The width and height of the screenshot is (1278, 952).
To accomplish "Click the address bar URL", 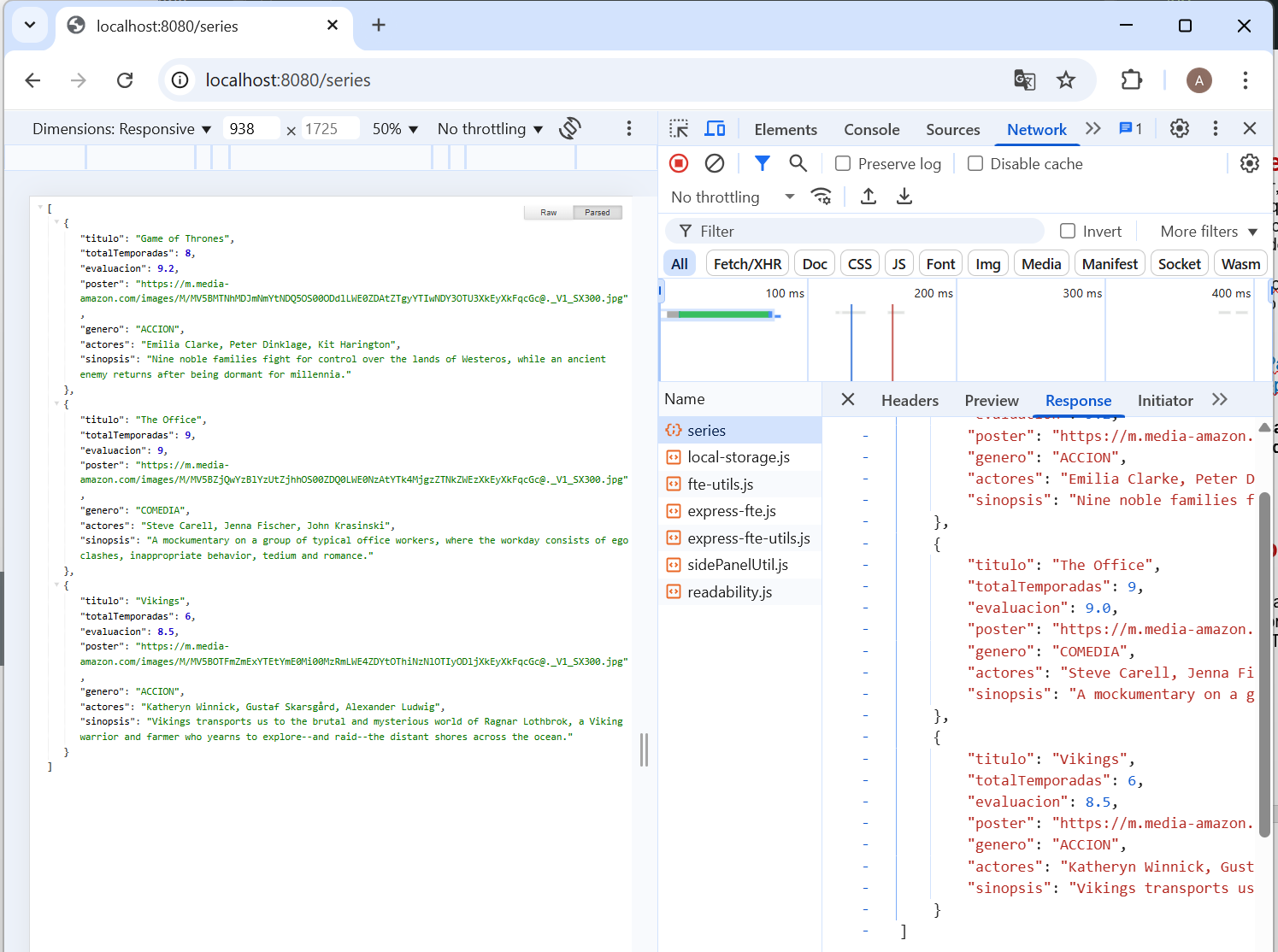I will click(288, 80).
